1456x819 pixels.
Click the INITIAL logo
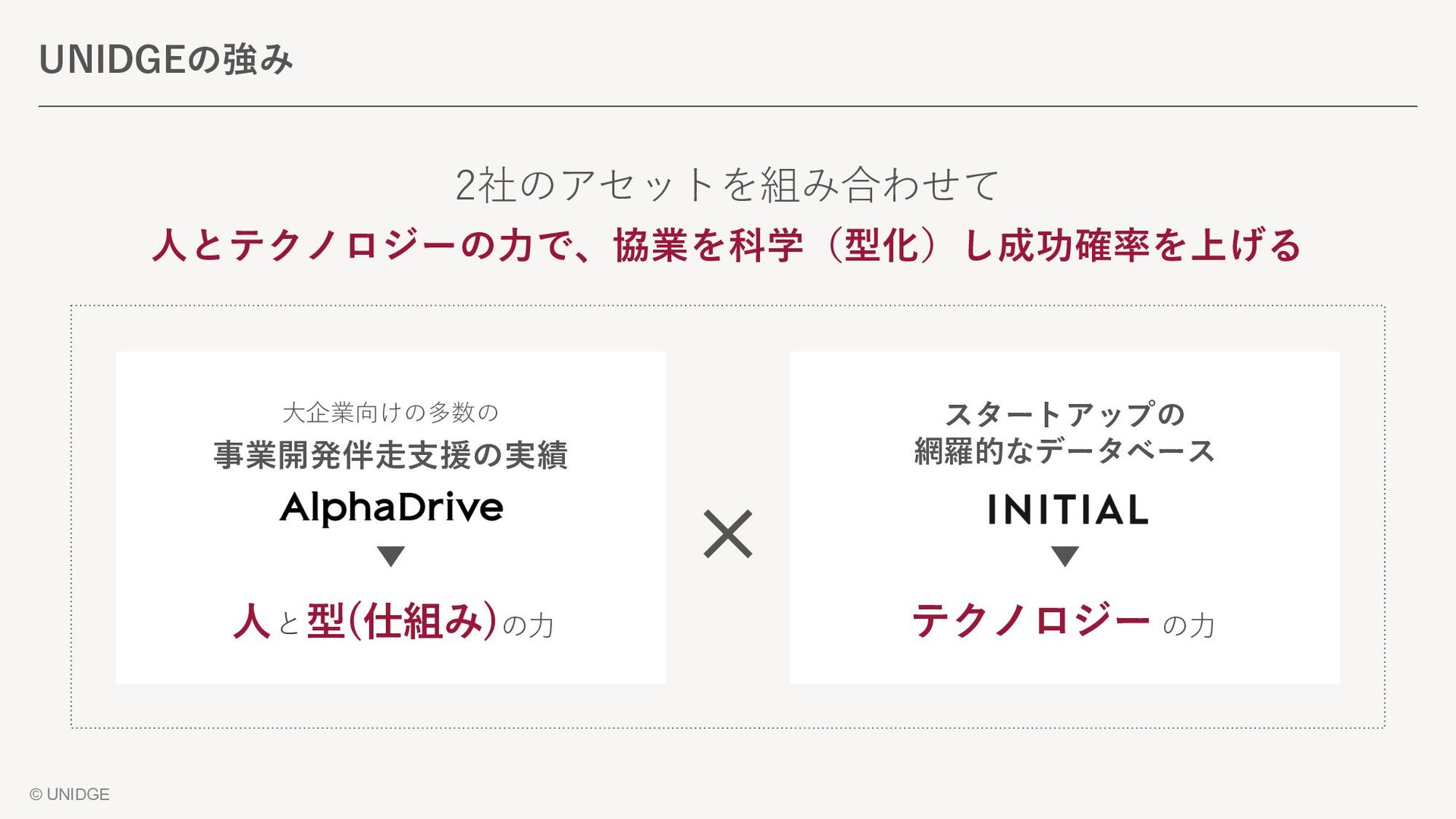(1067, 510)
